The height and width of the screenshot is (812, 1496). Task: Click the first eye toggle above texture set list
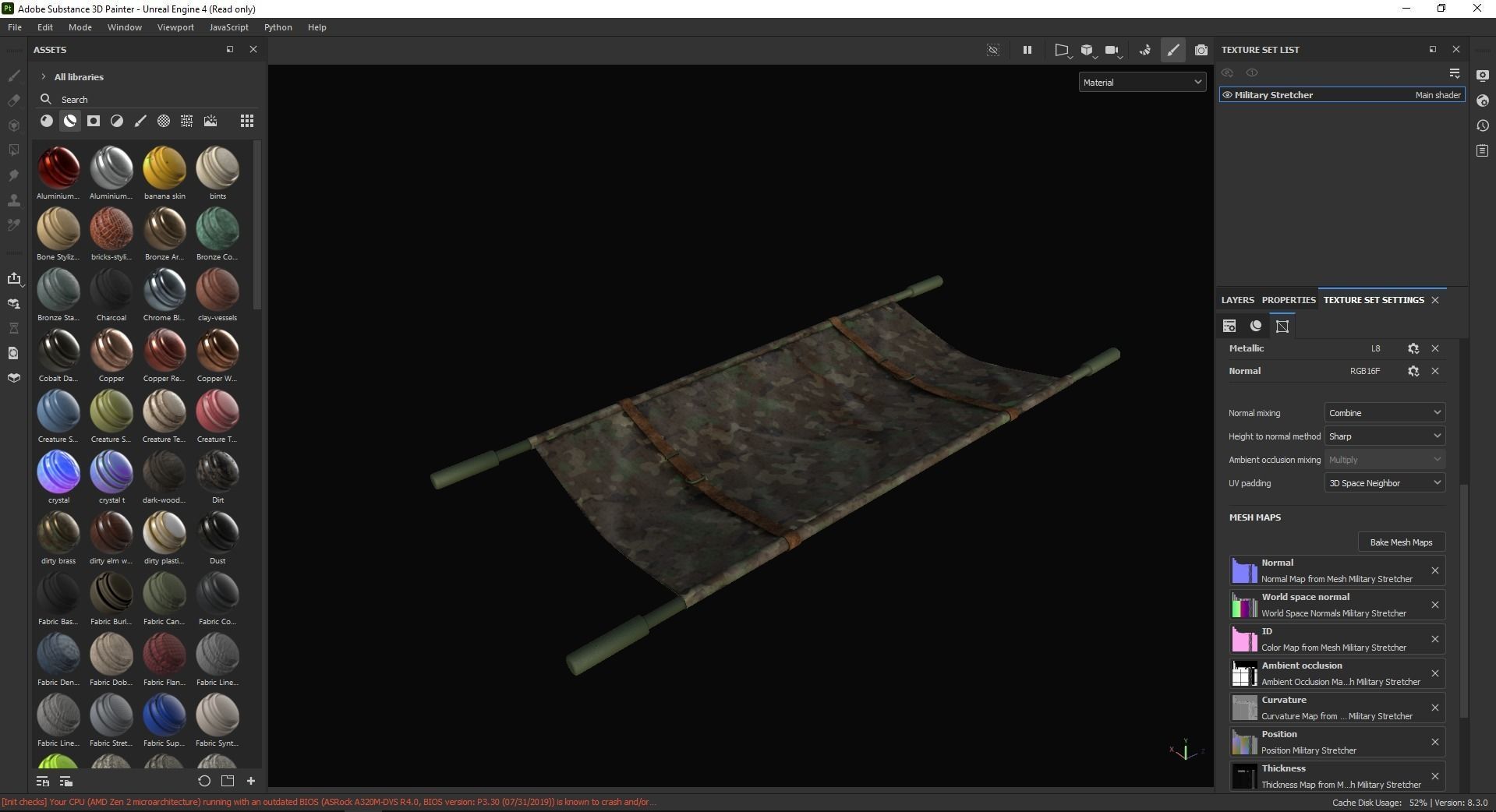(1228, 72)
